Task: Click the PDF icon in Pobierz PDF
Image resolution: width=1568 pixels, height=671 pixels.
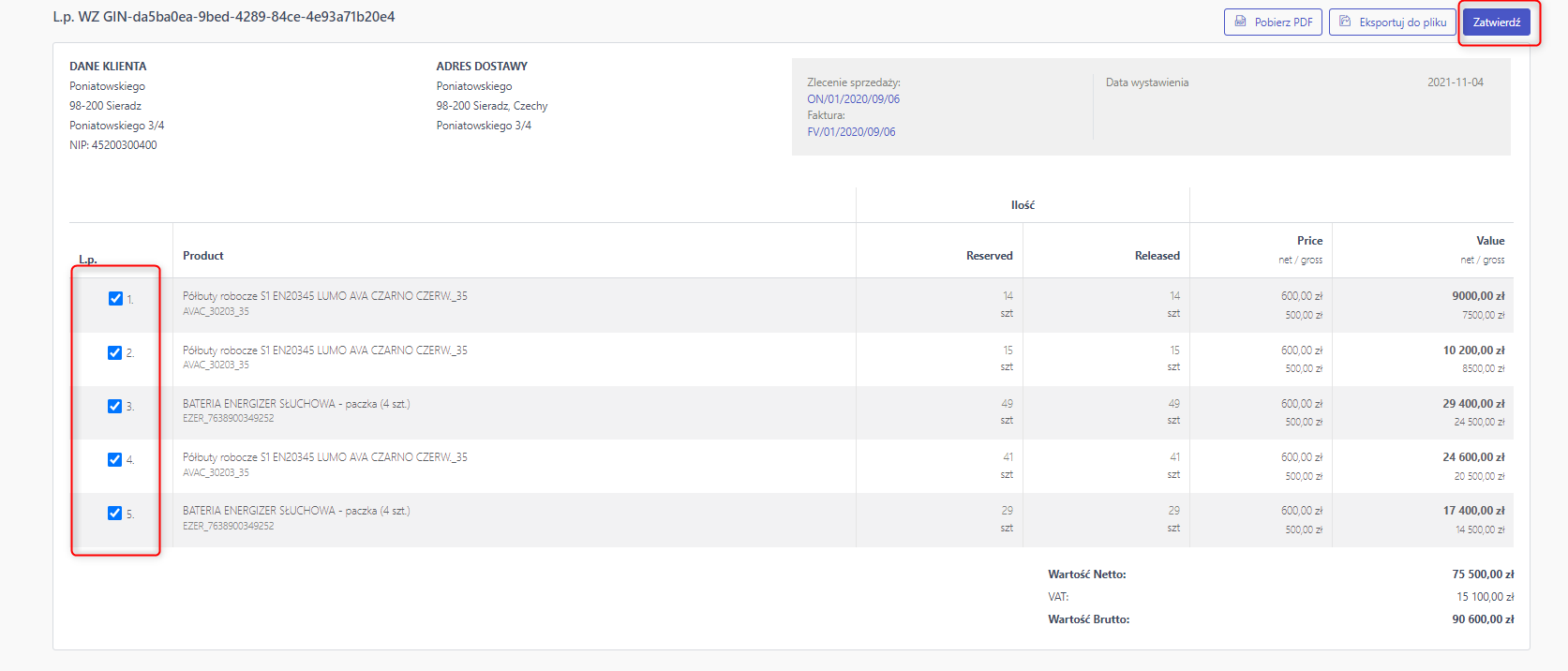Action: (x=1240, y=22)
